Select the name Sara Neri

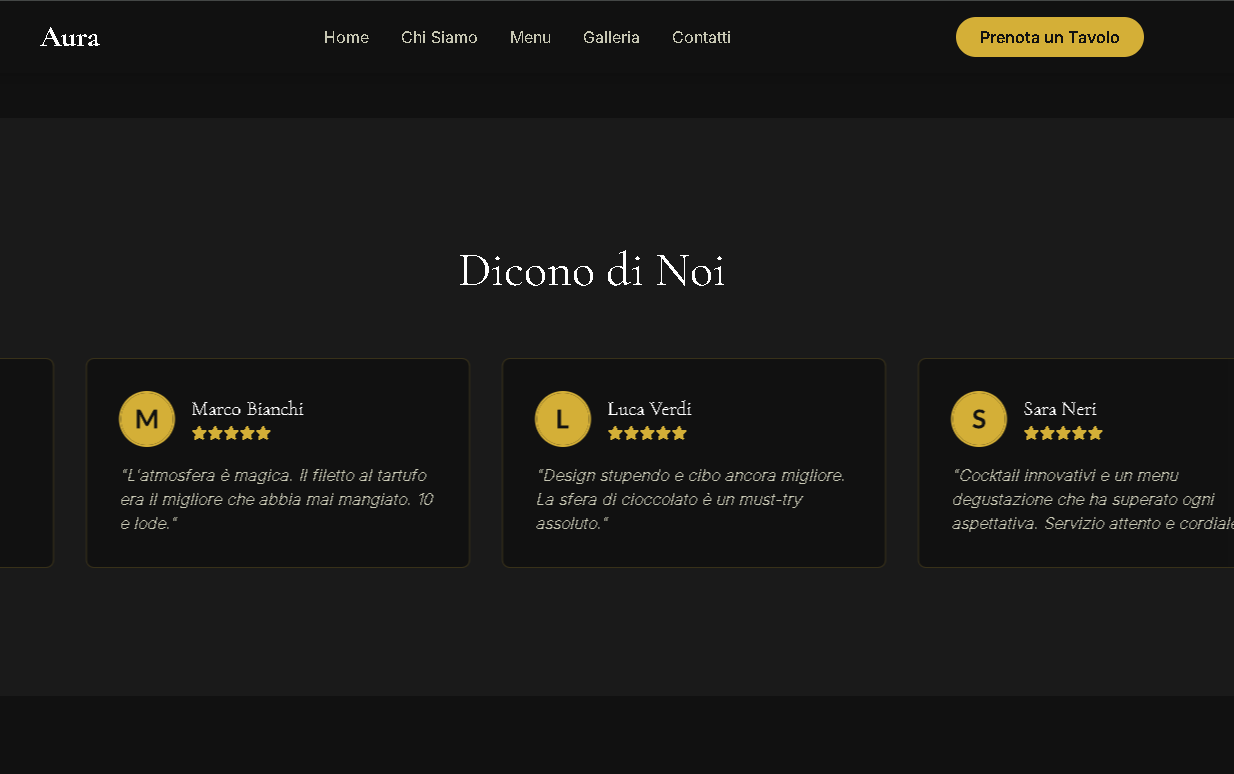tap(1060, 408)
